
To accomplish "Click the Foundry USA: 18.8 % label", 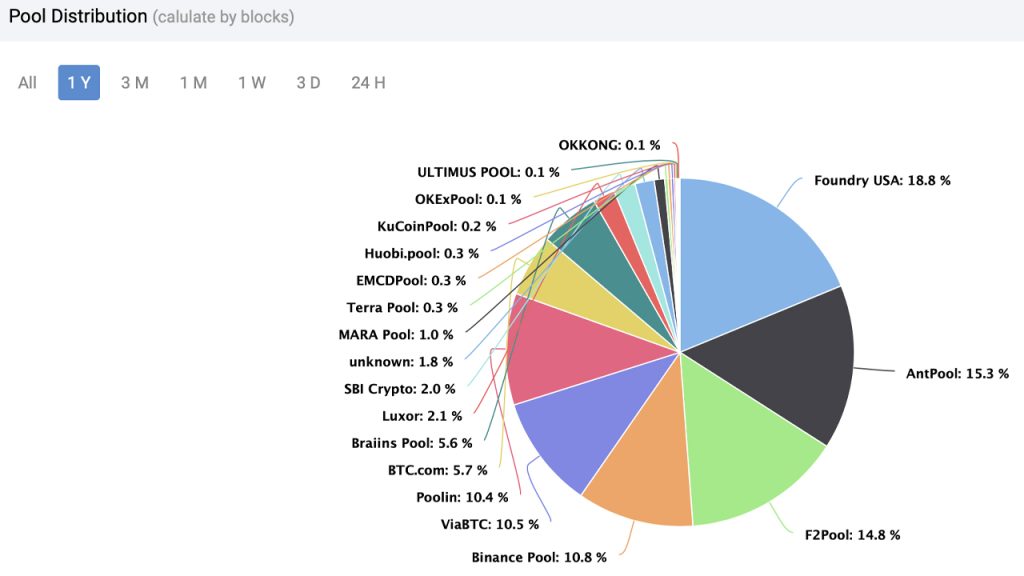I will tap(882, 180).
